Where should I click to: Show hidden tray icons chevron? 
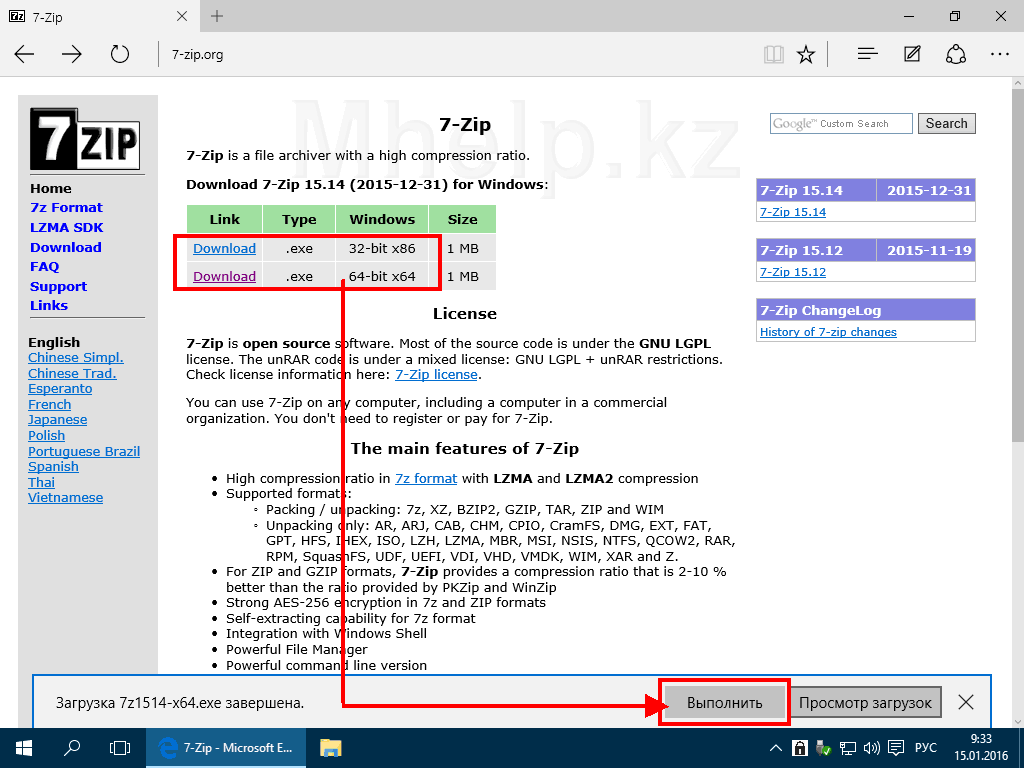coord(775,748)
